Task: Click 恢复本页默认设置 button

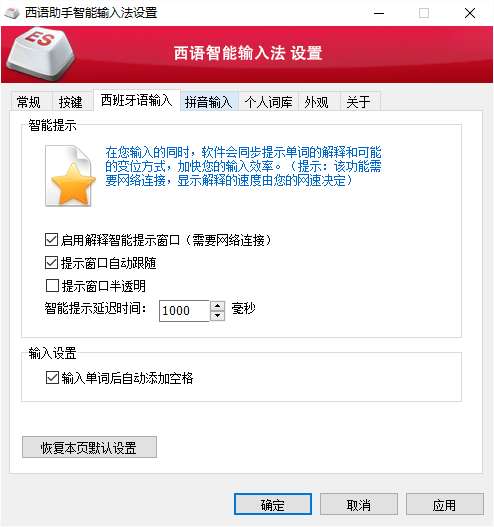Action: click(89, 447)
